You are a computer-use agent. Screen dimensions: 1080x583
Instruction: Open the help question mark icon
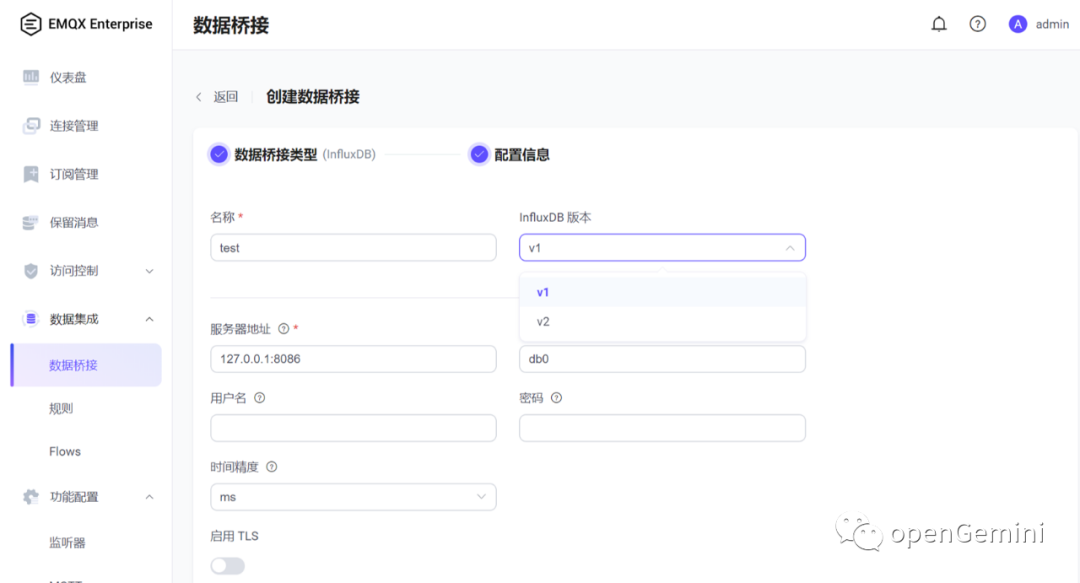click(977, 23)
